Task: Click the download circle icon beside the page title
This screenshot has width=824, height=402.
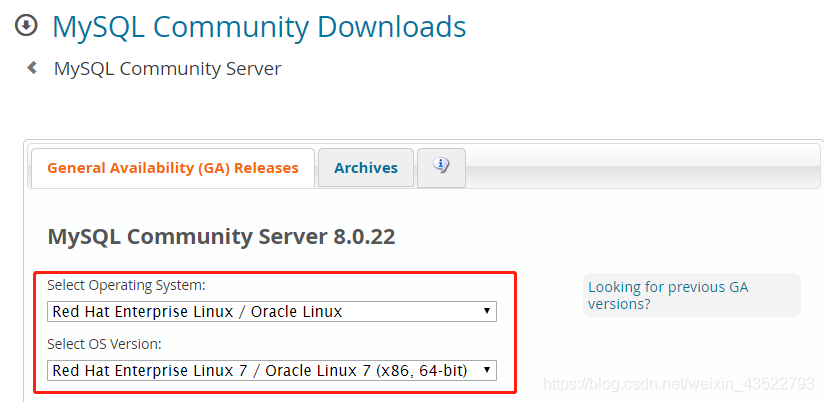Action: [x=26, y=26]
